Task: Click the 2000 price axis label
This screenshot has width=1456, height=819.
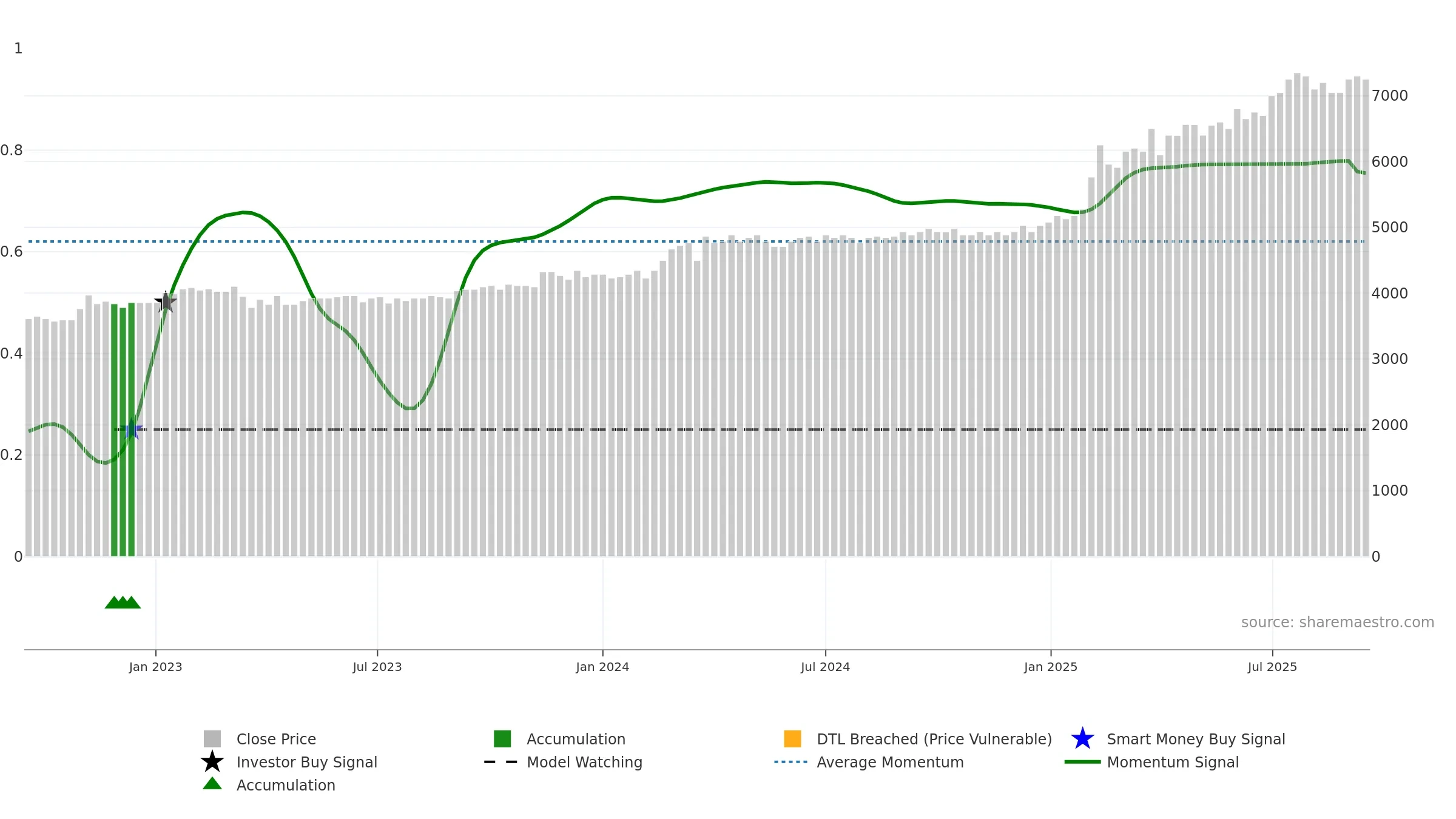Action: [x=1390, y=425]
